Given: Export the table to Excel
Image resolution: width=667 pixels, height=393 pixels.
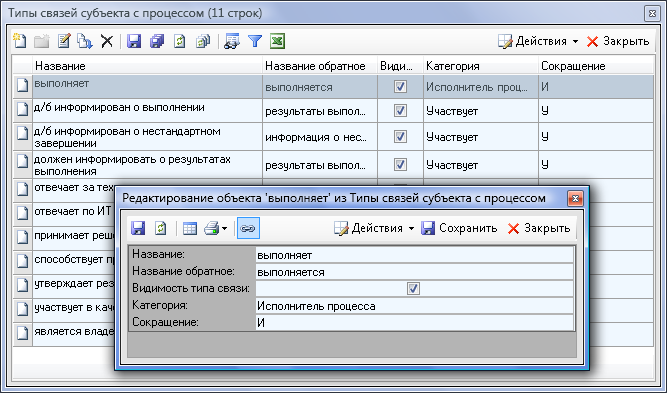Looking at the screenshot, I should pos(277,41).
